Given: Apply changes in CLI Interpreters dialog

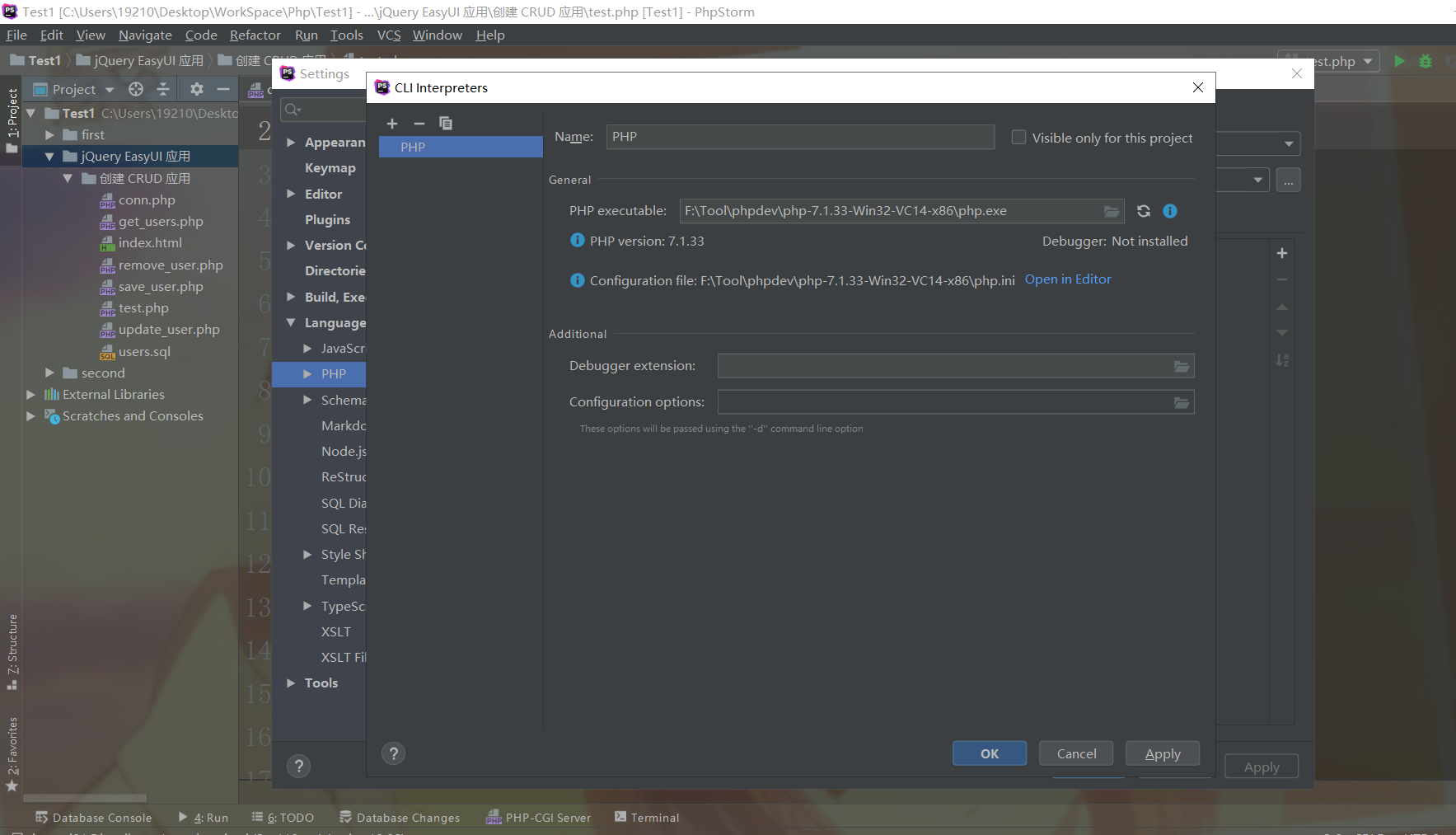Looking at the screenshot, I should click(x=1163, y=753).
